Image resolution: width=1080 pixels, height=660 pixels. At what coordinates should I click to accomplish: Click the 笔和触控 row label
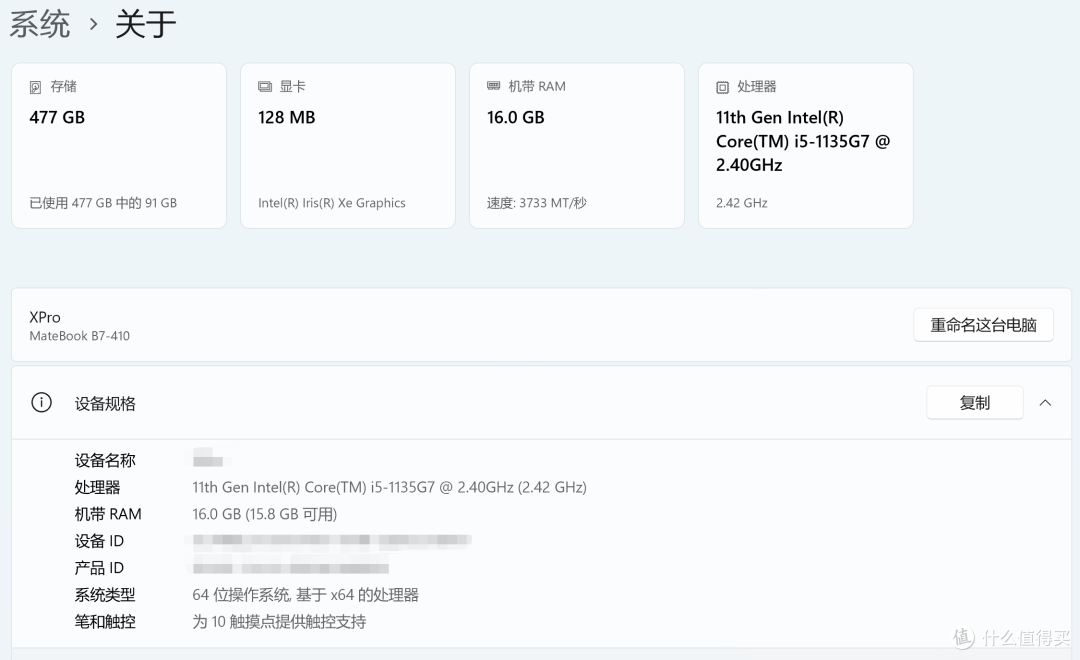click(105, 621)
